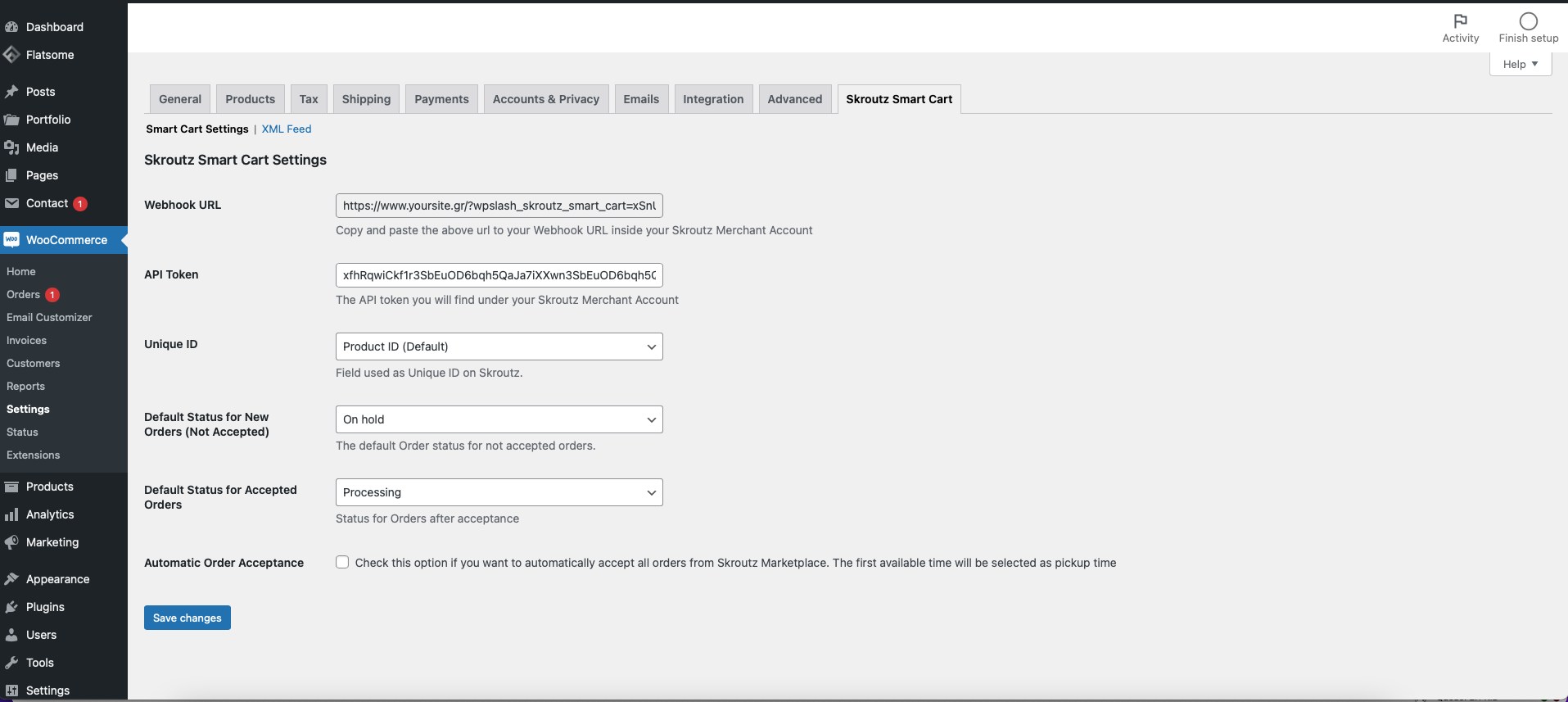This screenshot has width=1568, height=702.
Task: Click the Users person icon
Action: 11,635
